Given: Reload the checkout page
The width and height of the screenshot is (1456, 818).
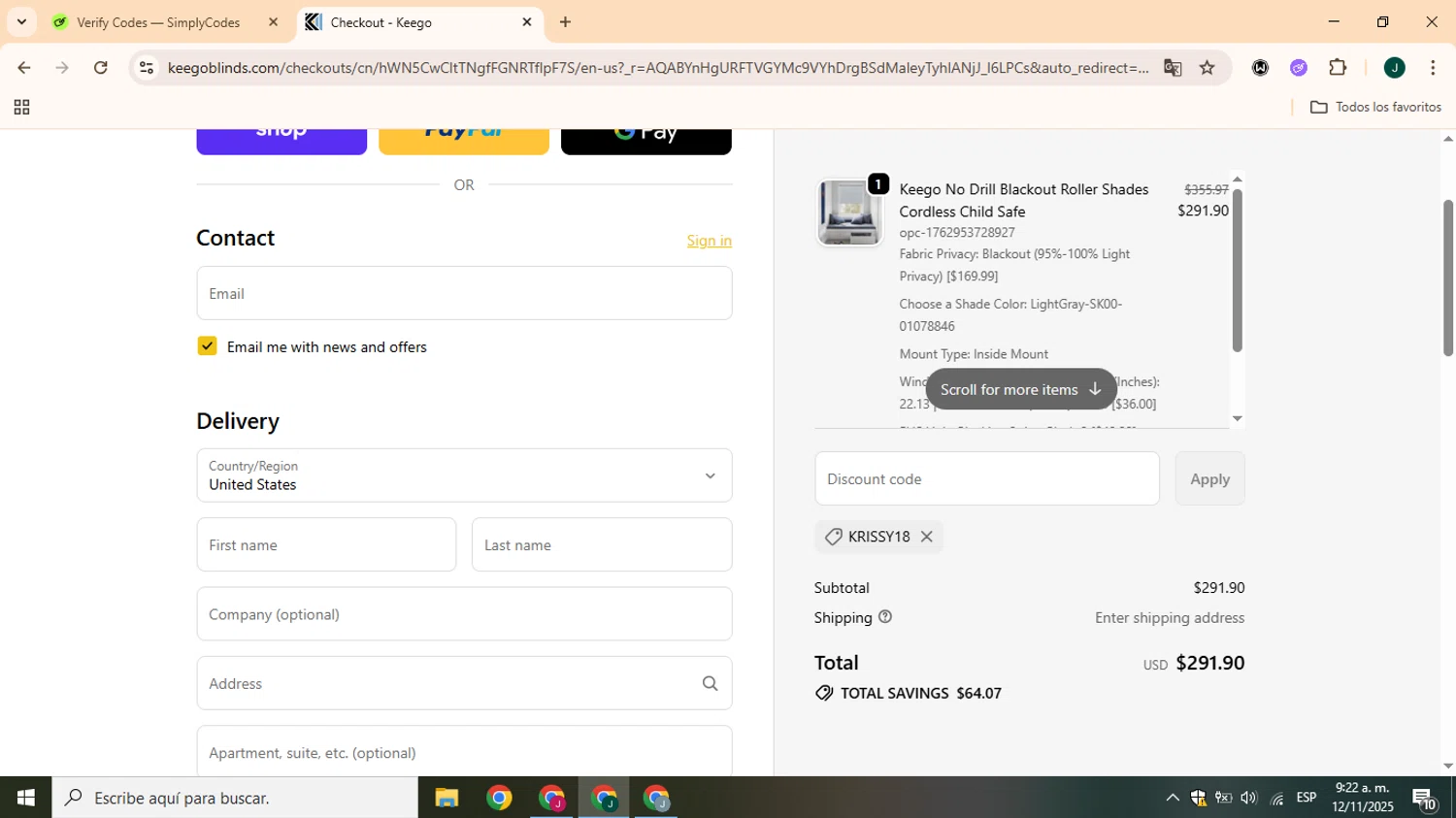Looking at the screenshot, I should pos(101,67).
